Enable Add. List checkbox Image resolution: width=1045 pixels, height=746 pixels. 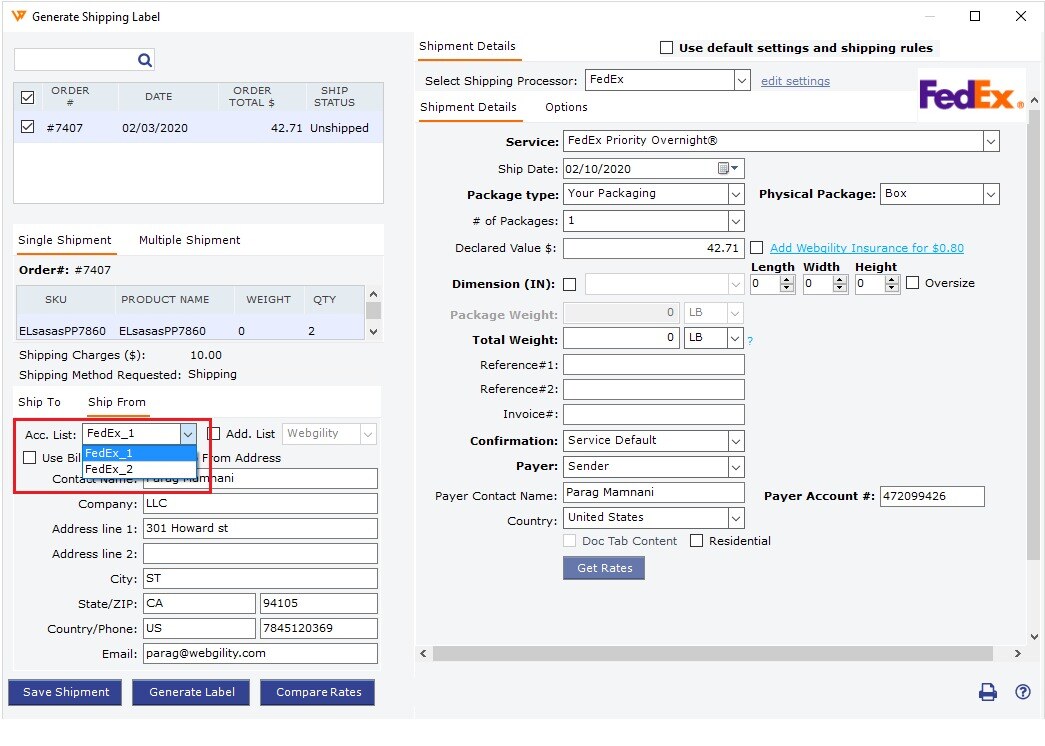click(214, 433)
